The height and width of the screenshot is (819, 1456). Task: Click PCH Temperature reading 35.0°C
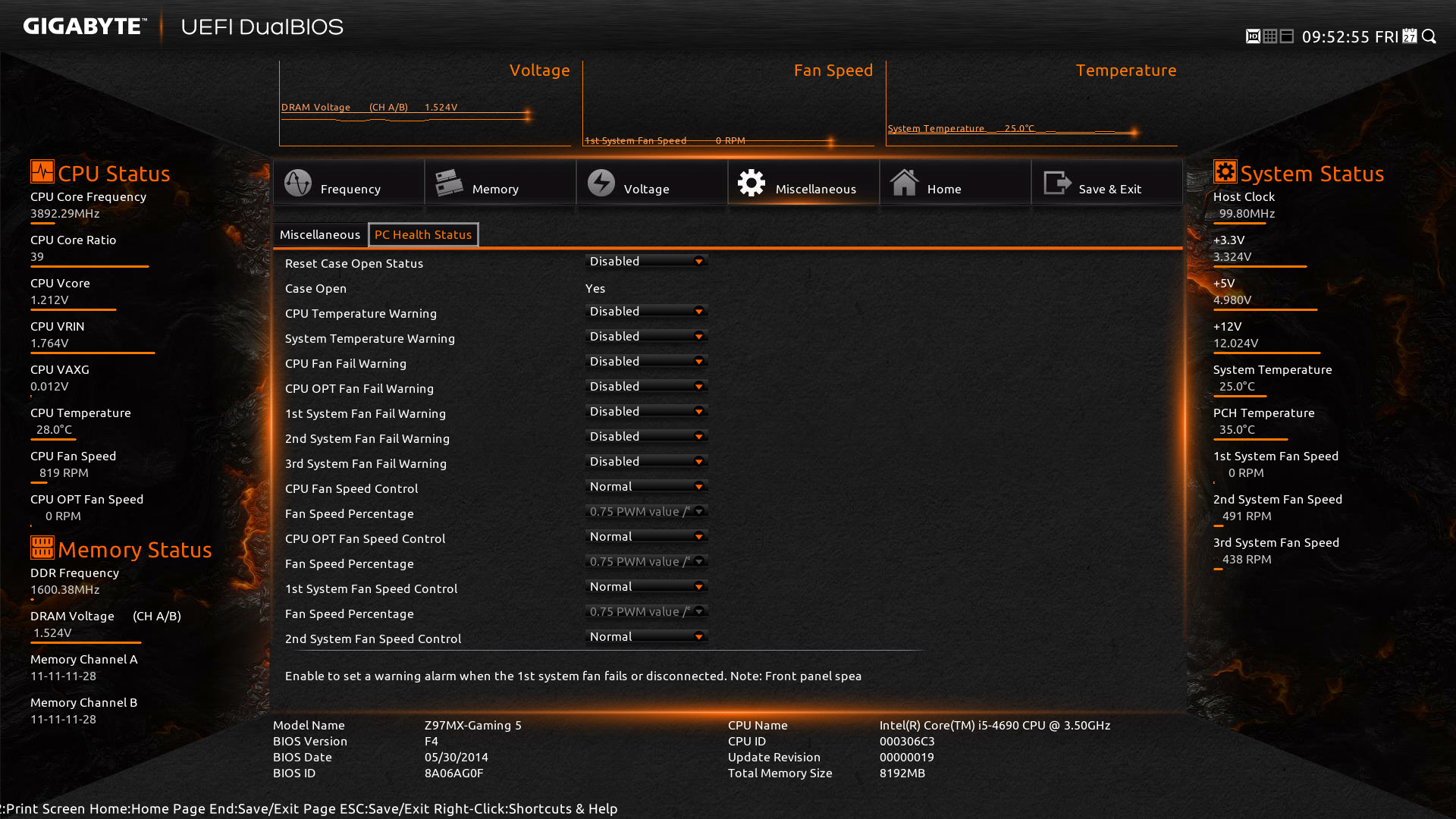(1237, 429)
